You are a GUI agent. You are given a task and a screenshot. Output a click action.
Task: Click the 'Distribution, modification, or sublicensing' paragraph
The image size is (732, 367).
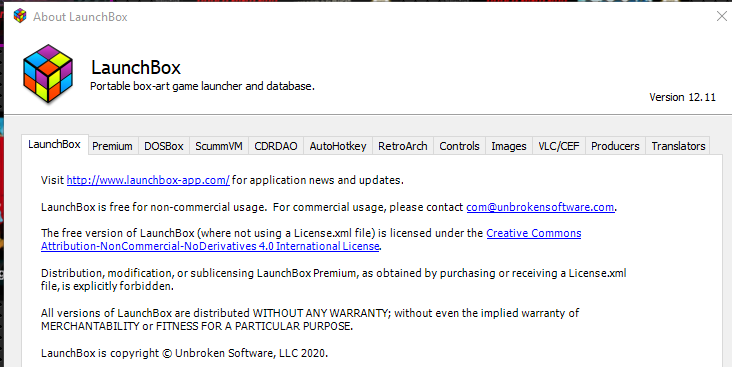click(x=334, y=279)
